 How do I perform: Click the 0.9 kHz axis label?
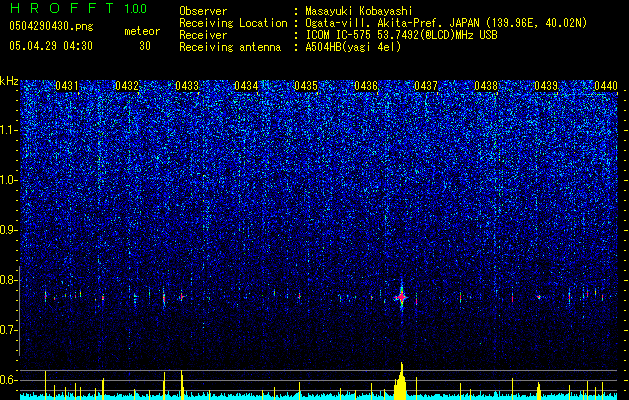9,230
